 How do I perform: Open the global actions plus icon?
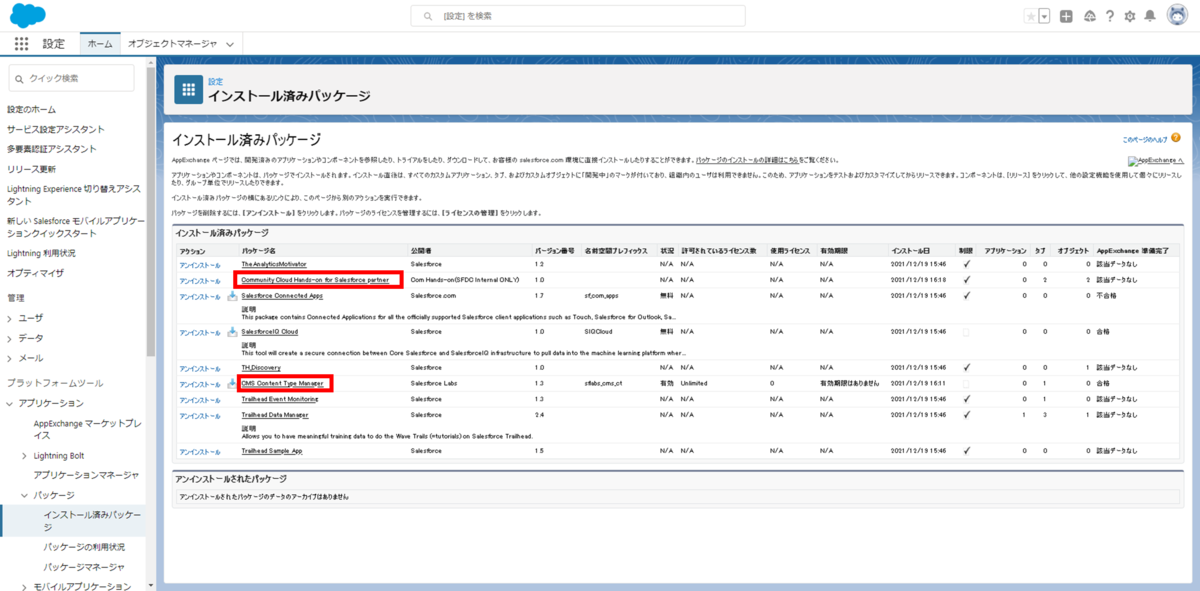(1067, 16)
